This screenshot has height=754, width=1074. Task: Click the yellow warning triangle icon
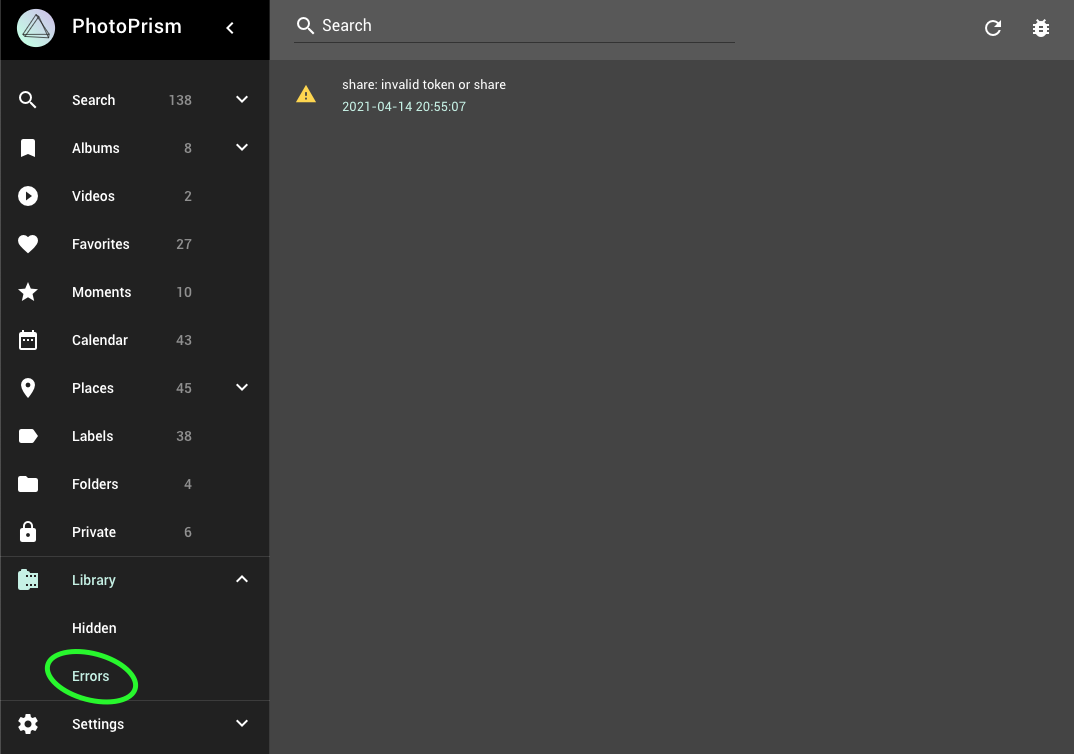305,95
